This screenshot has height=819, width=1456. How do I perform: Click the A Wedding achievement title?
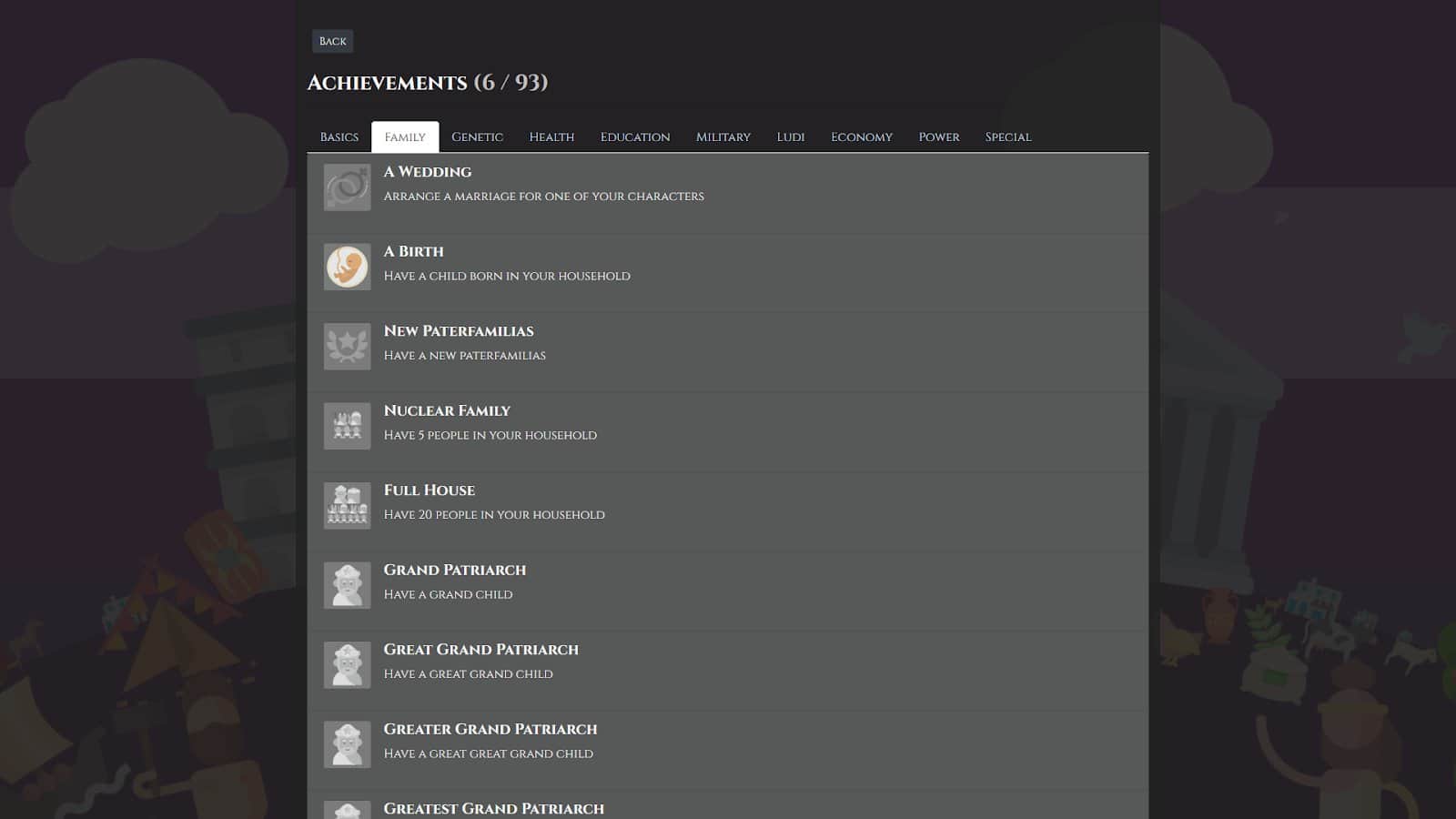pyautogui.click(x=428, y=172)
